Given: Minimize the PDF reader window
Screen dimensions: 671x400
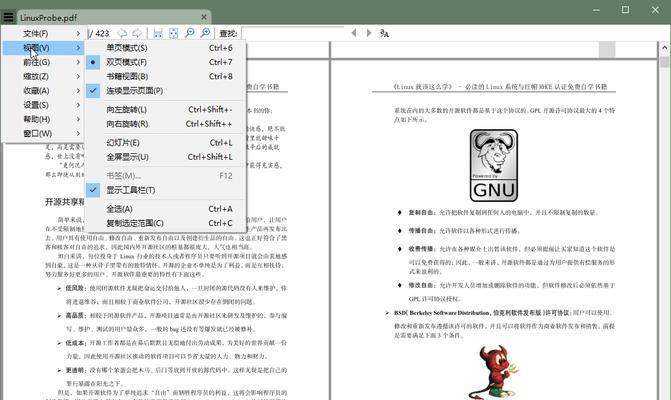Looking at the screenshot, I should pyautogui.click(x=596, y=10).
